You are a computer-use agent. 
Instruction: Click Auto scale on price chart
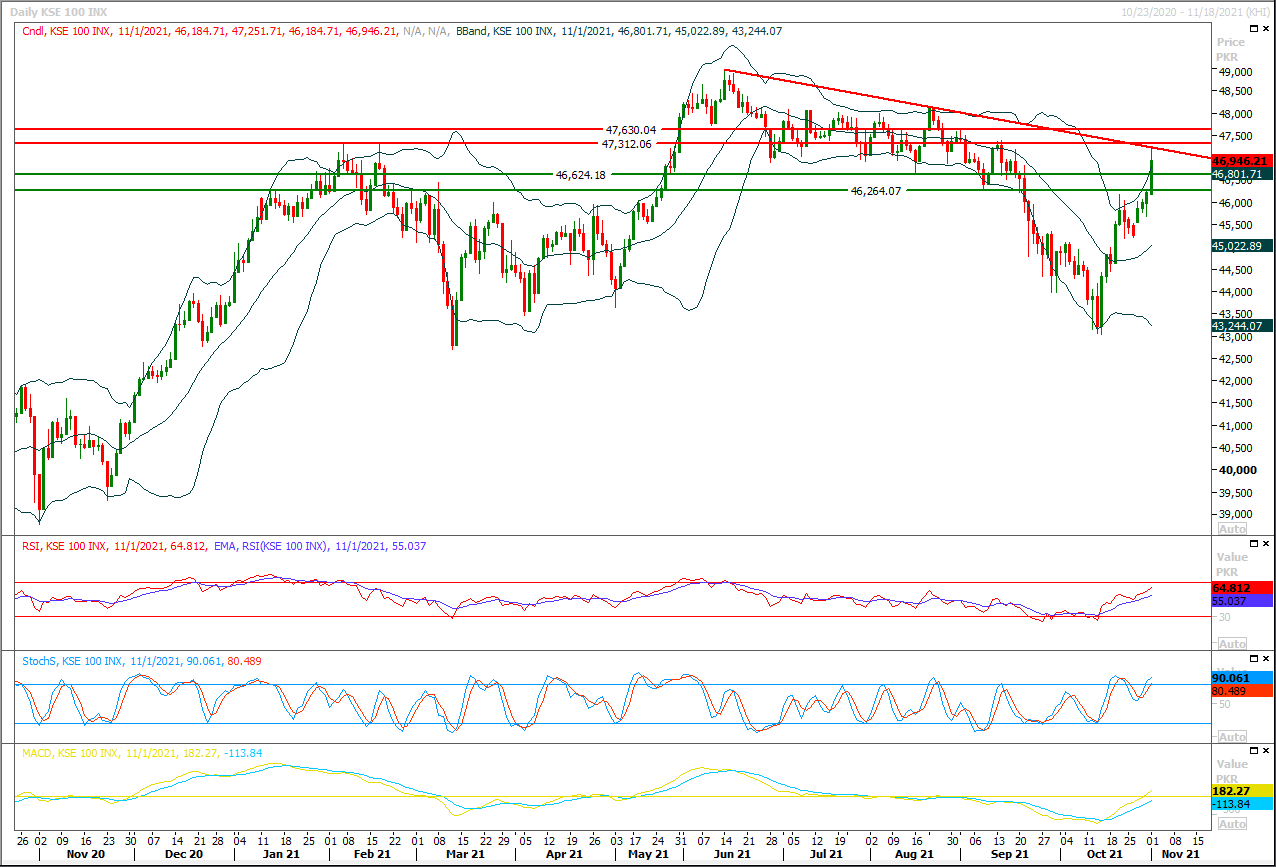point(1233,528)
